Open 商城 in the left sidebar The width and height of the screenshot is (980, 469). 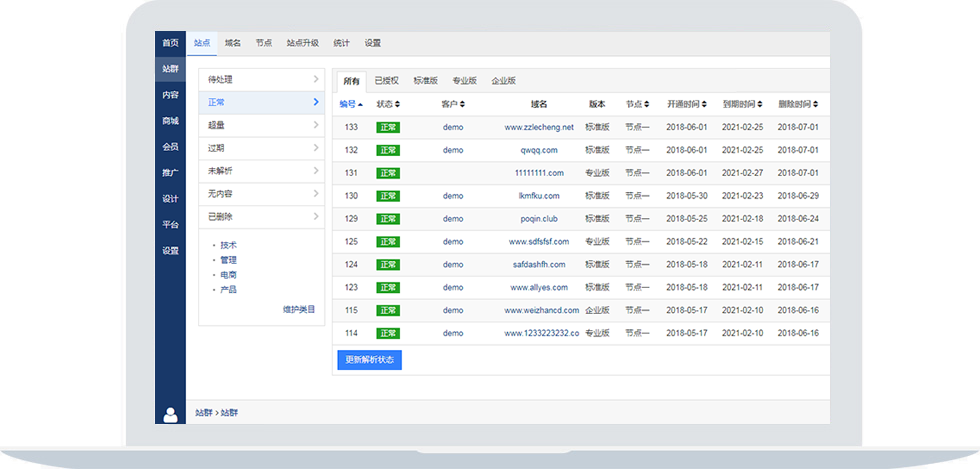click(170, 121)
